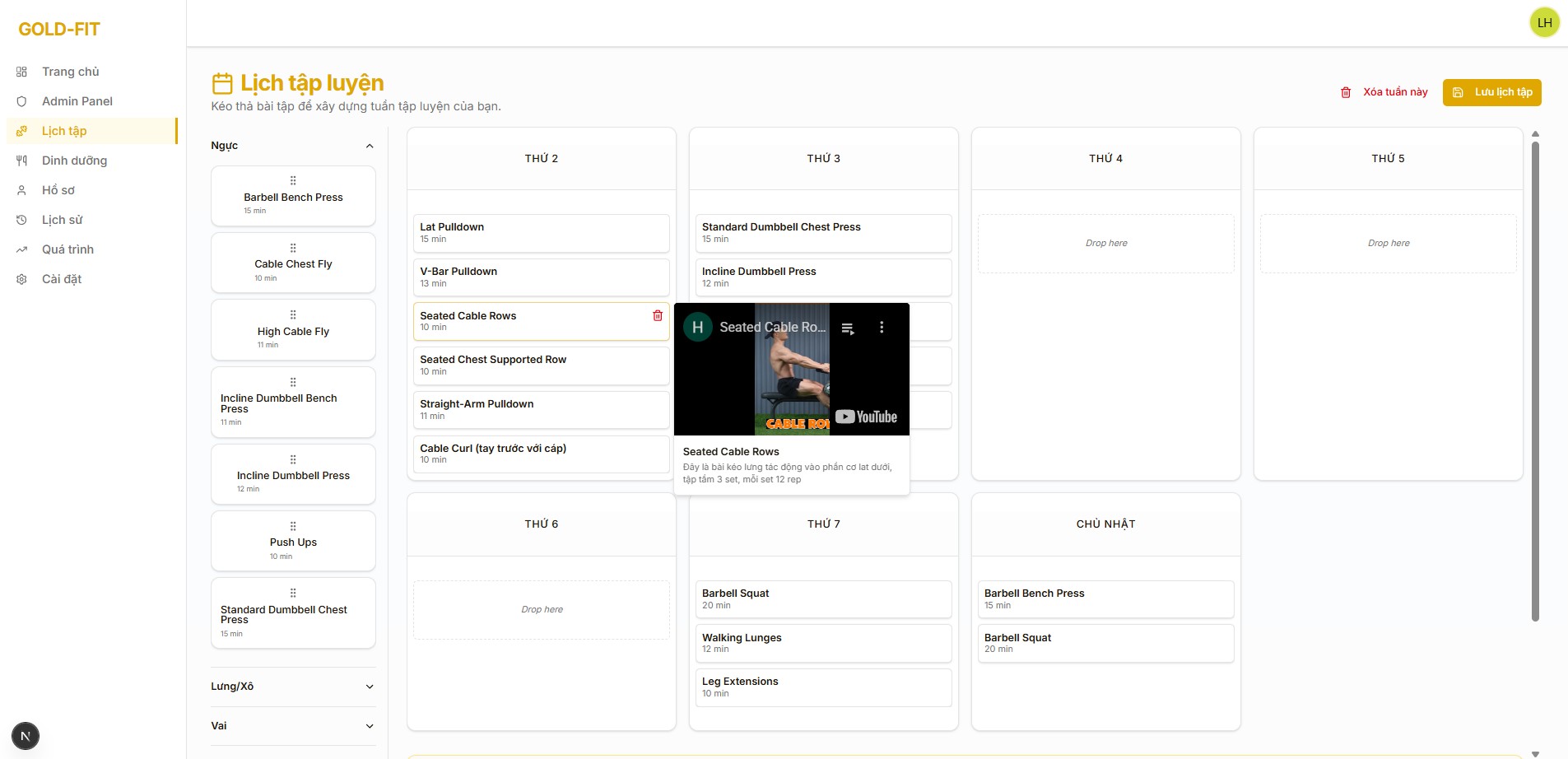
Task: Click the Push Ups drag handle
Action: pos(293,527)
